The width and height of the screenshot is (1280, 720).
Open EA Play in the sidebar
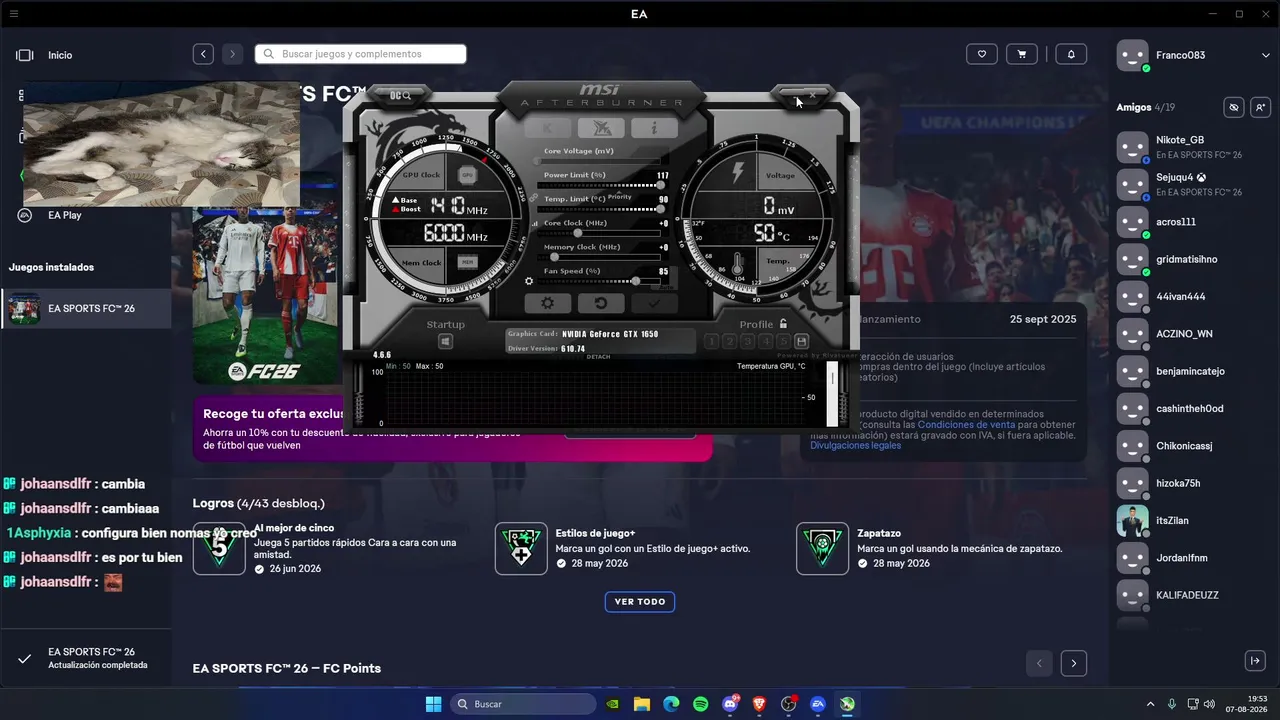65,215
